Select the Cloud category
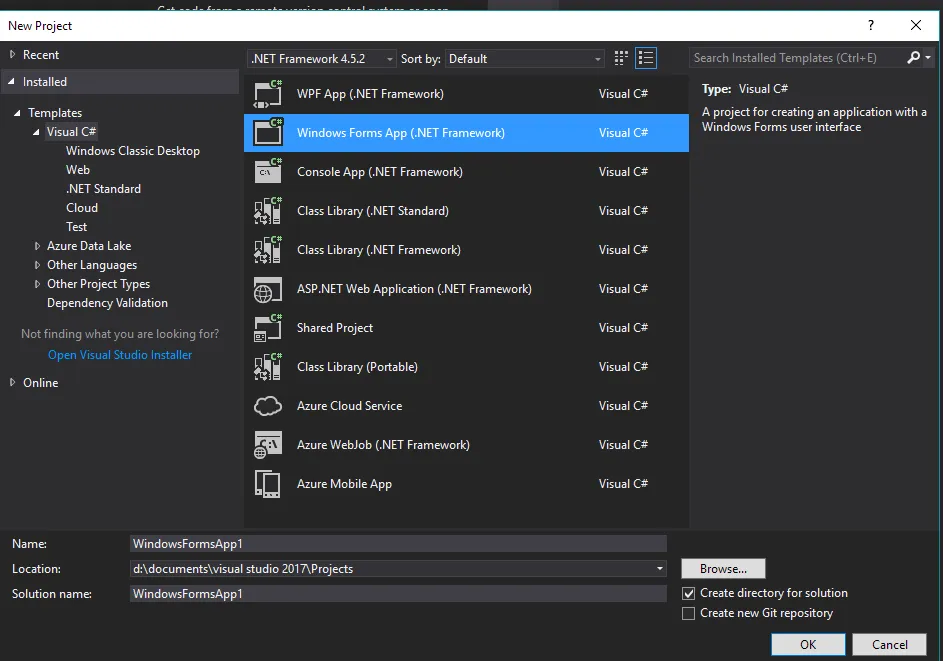This screenshot has width=943, height=661. point(82,208)
